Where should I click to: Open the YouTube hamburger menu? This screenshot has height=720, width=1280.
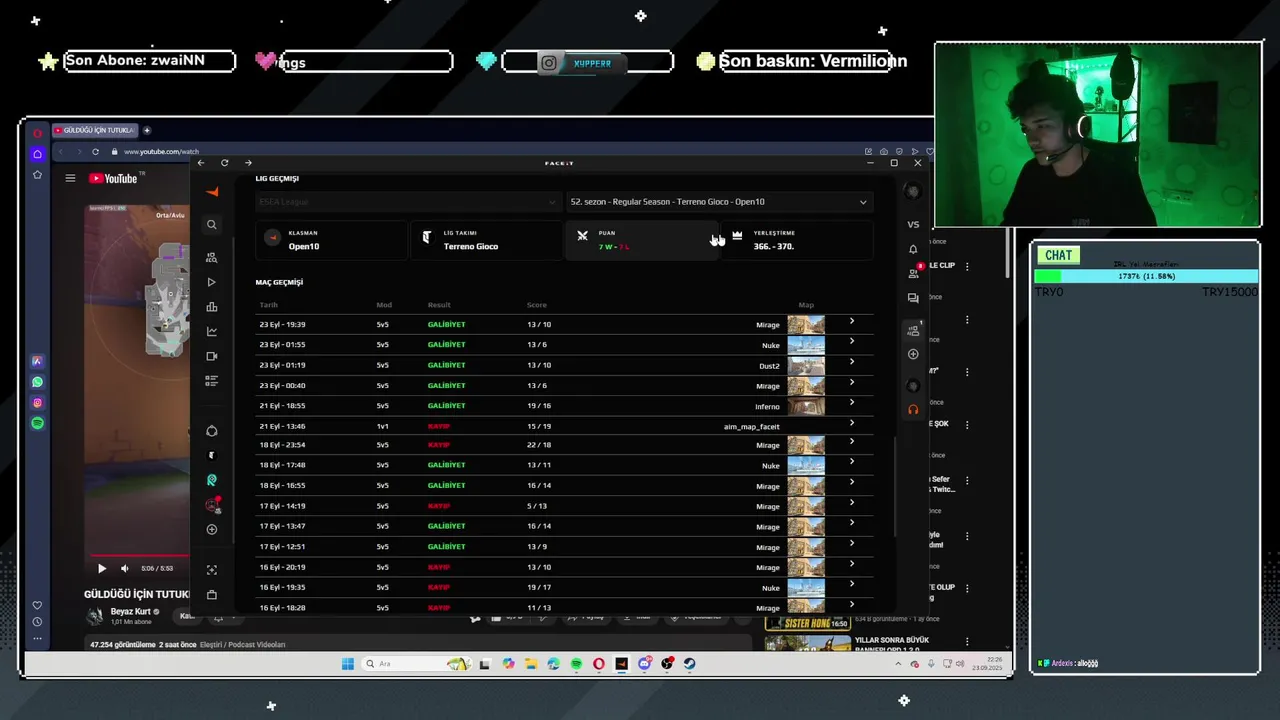(70, 178)
